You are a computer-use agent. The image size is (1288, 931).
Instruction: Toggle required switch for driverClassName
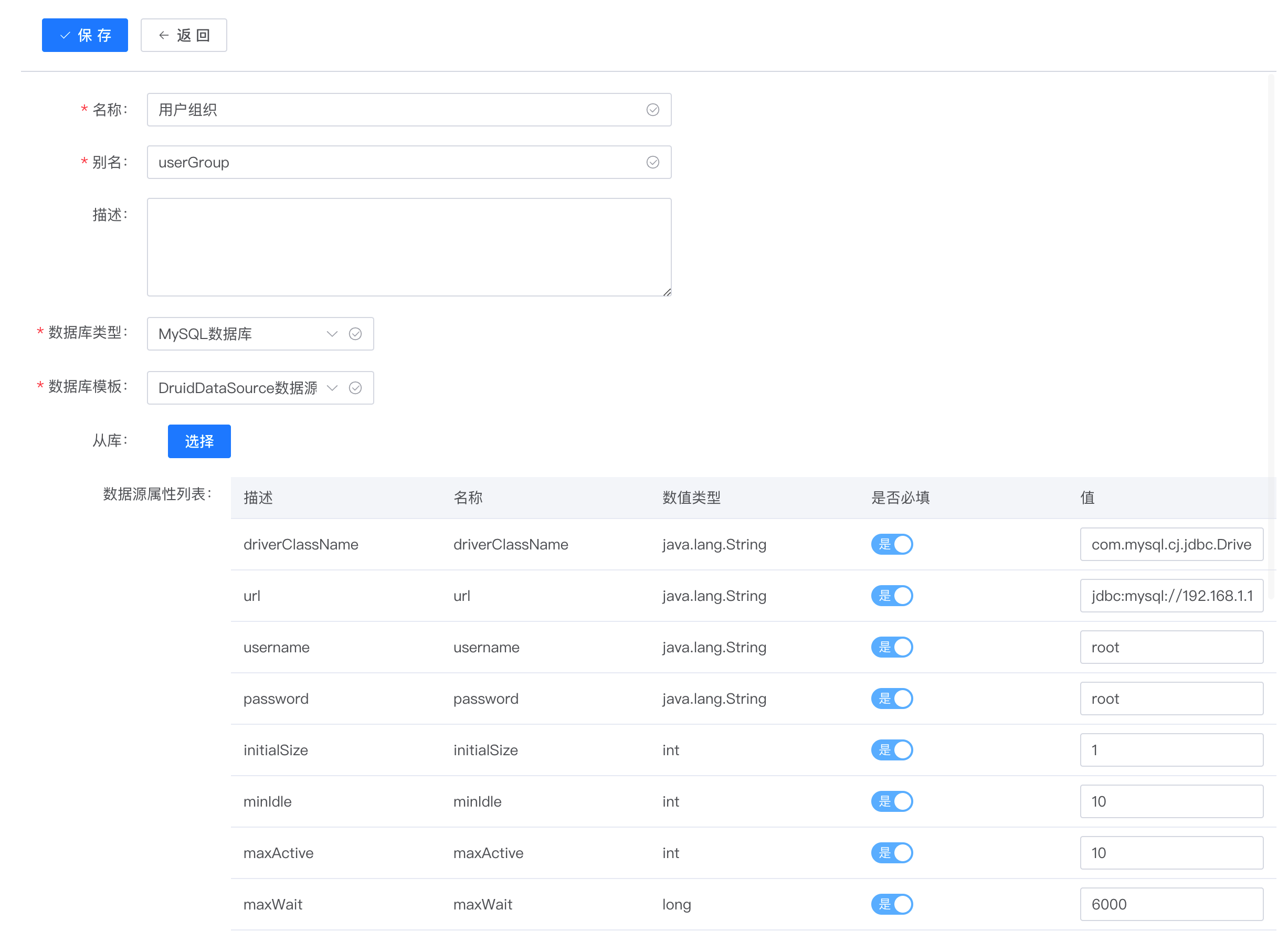(892, 544)
